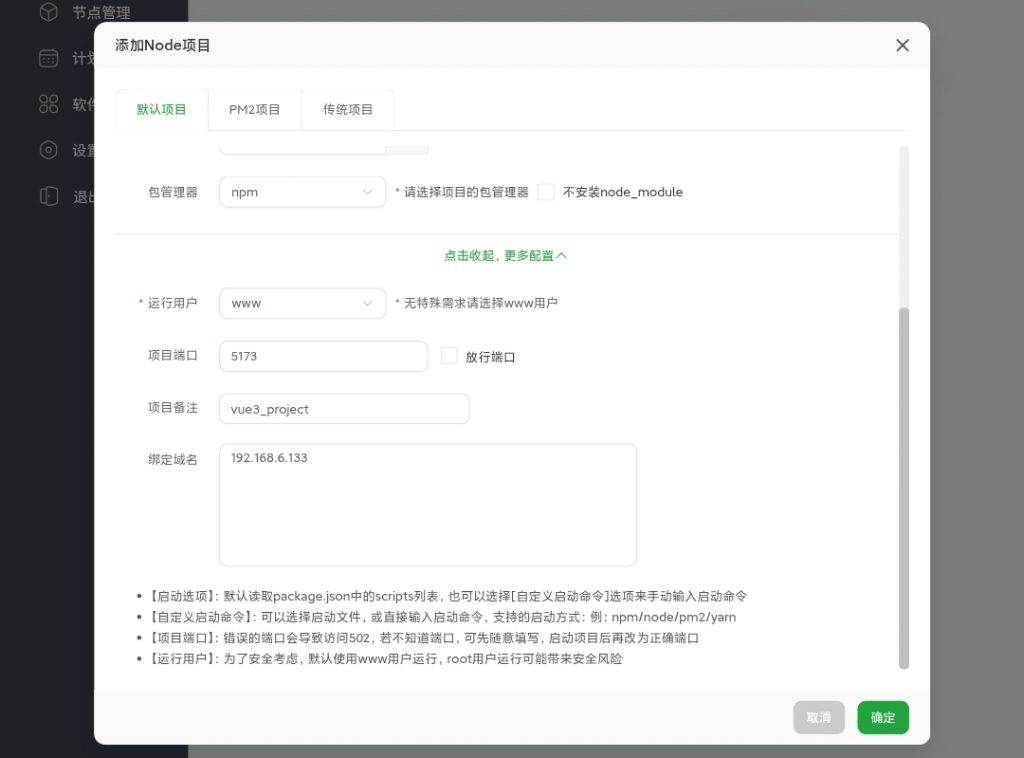Image resolution: width=1024 pixels, height=758 pixels.
Task: Select the 计划 calendar icon in sidebar
Action: coord(47,58)
